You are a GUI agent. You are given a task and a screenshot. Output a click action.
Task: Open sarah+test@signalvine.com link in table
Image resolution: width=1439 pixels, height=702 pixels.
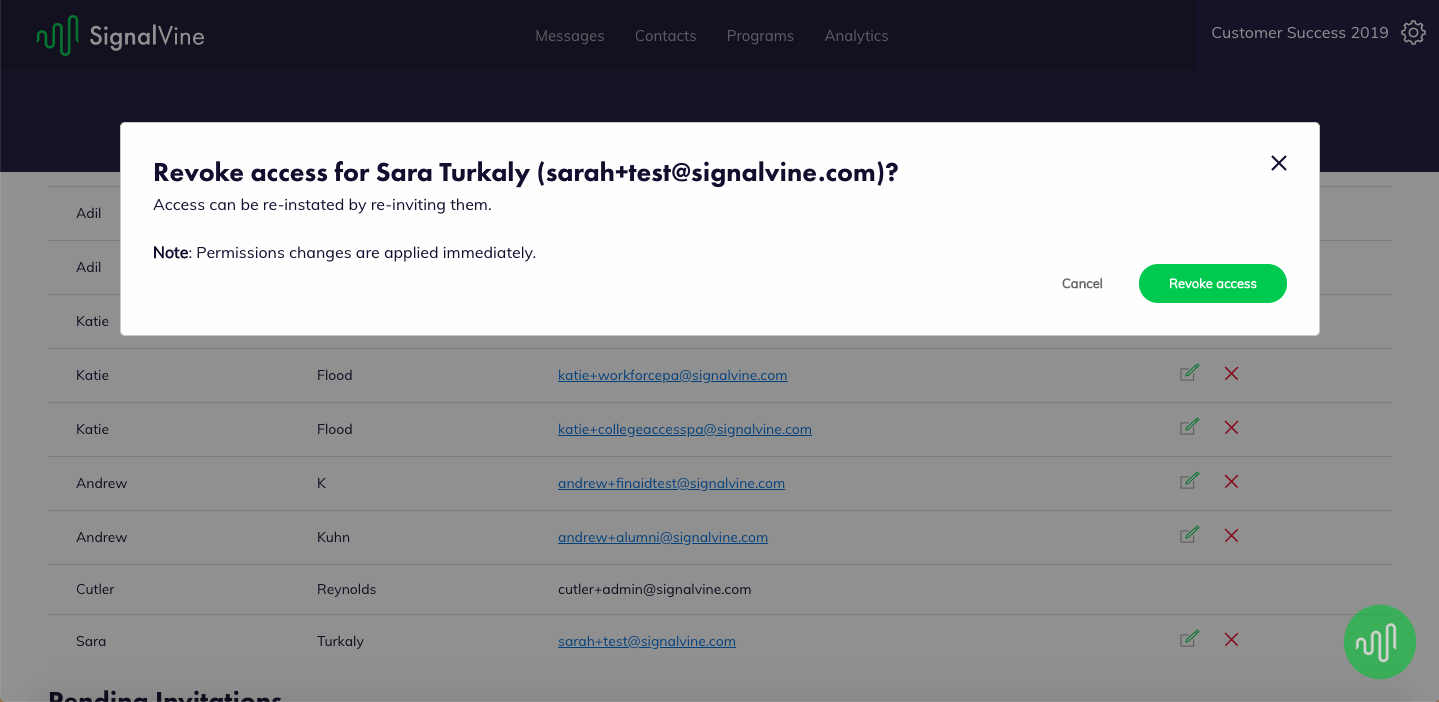(x=647, y=641)
